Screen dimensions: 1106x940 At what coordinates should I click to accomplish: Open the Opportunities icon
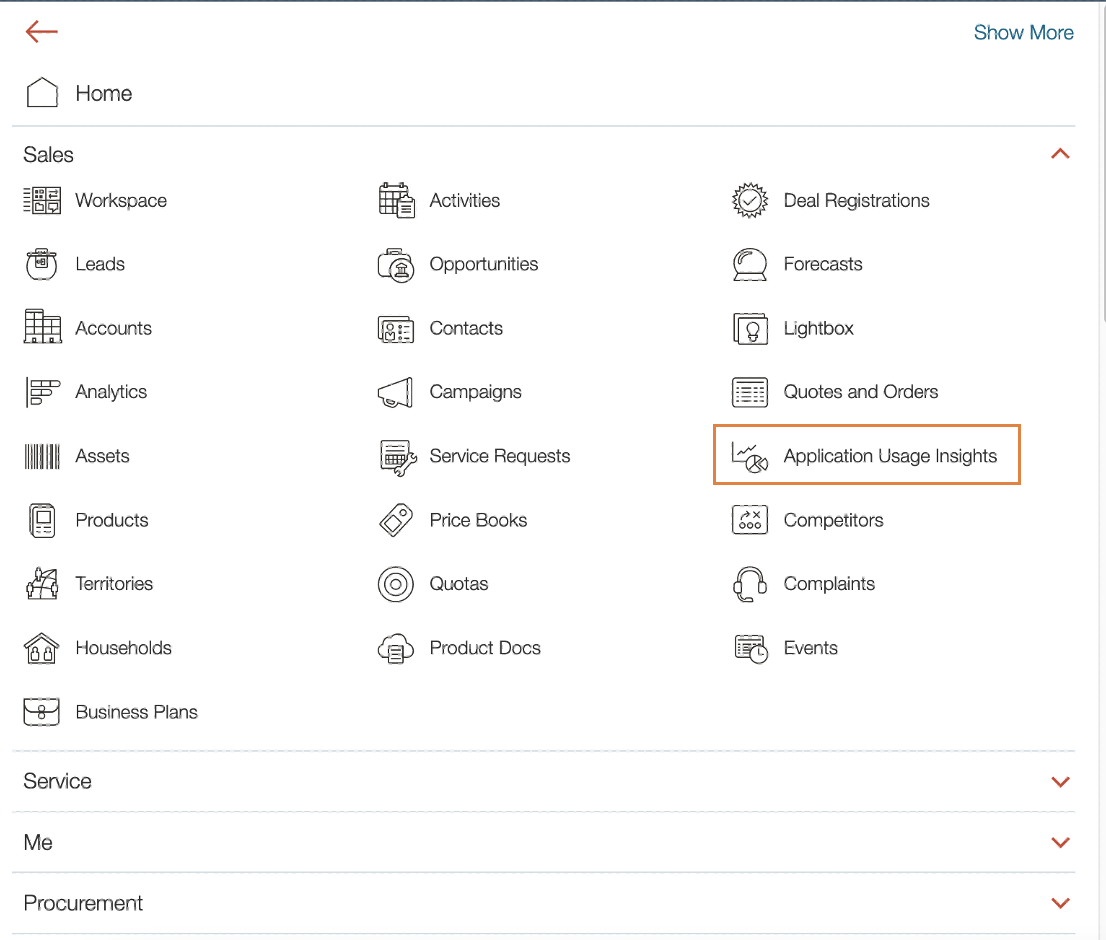tap(396, 264)
